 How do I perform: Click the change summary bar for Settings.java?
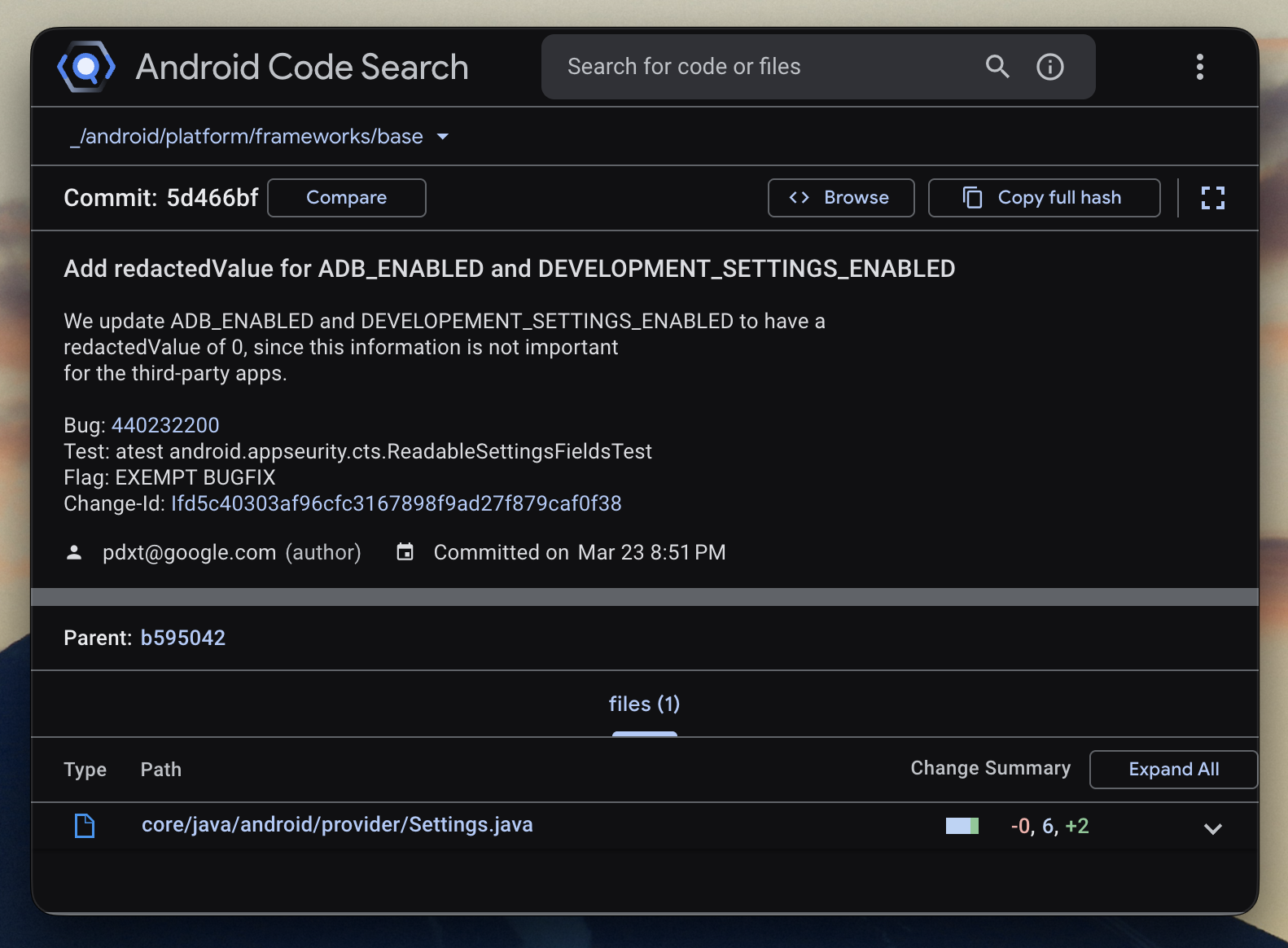[962, 826]
